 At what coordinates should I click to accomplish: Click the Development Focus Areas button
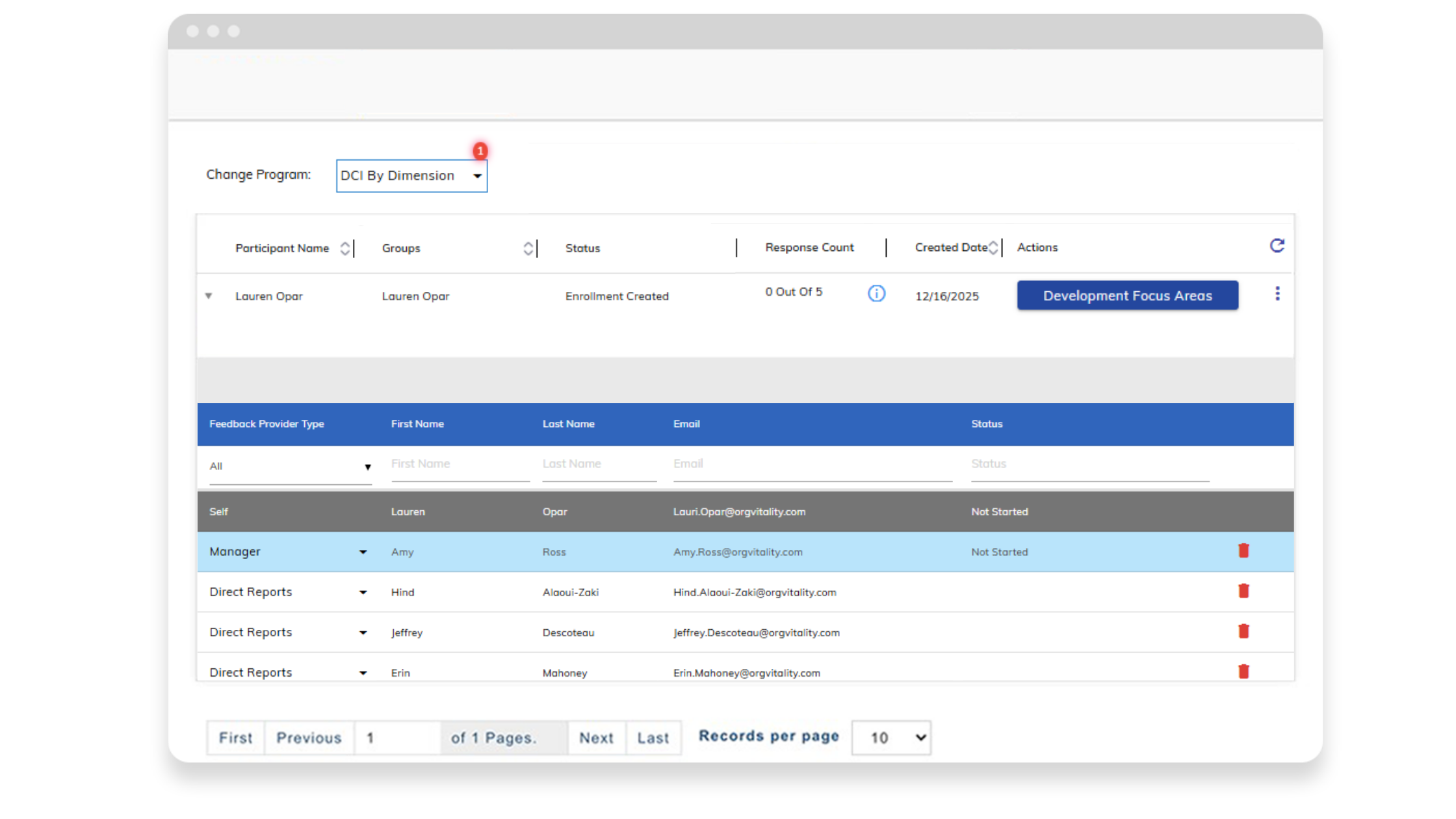tap(1127, 296)
